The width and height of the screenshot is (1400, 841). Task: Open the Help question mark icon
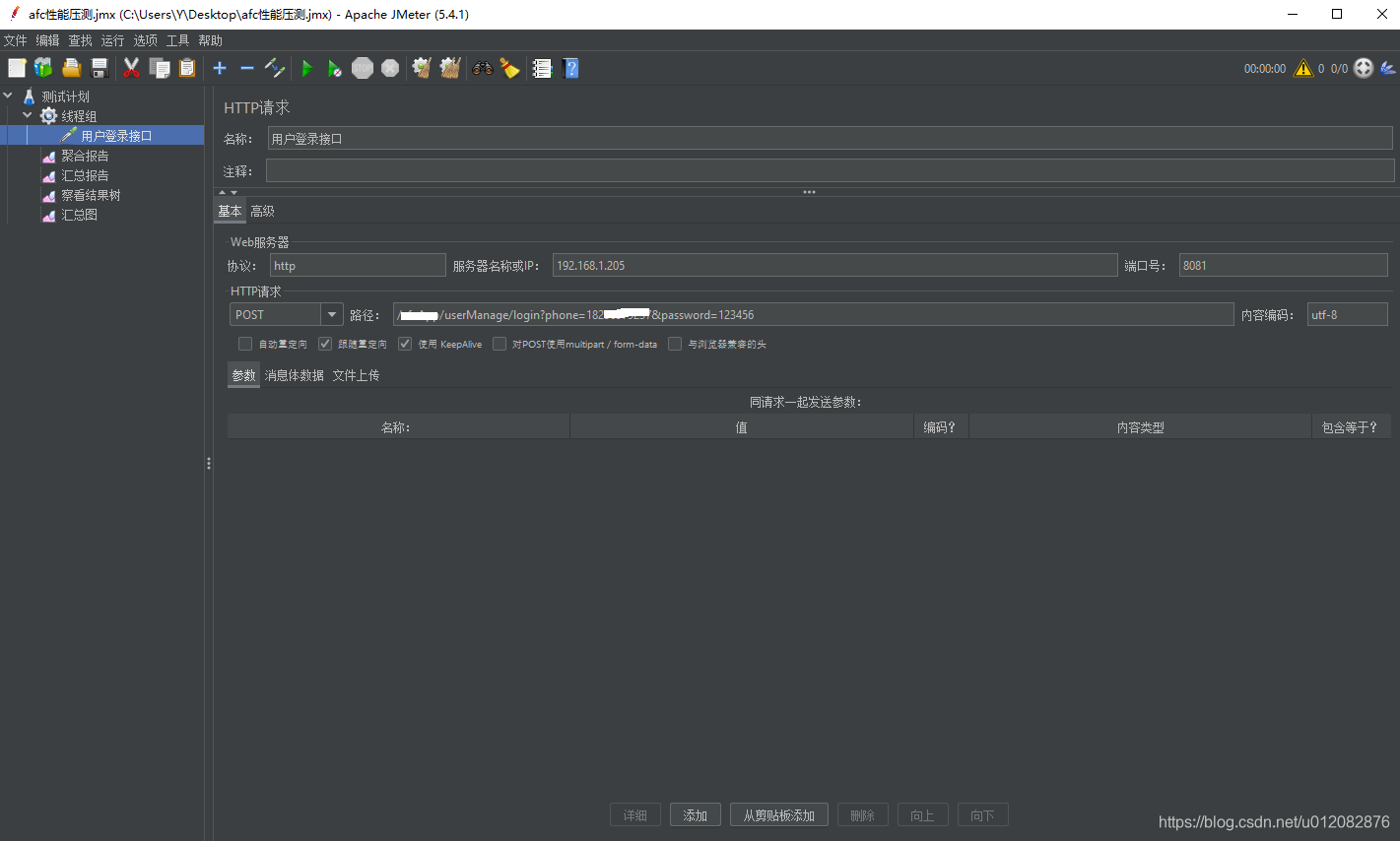click(570, 68)
